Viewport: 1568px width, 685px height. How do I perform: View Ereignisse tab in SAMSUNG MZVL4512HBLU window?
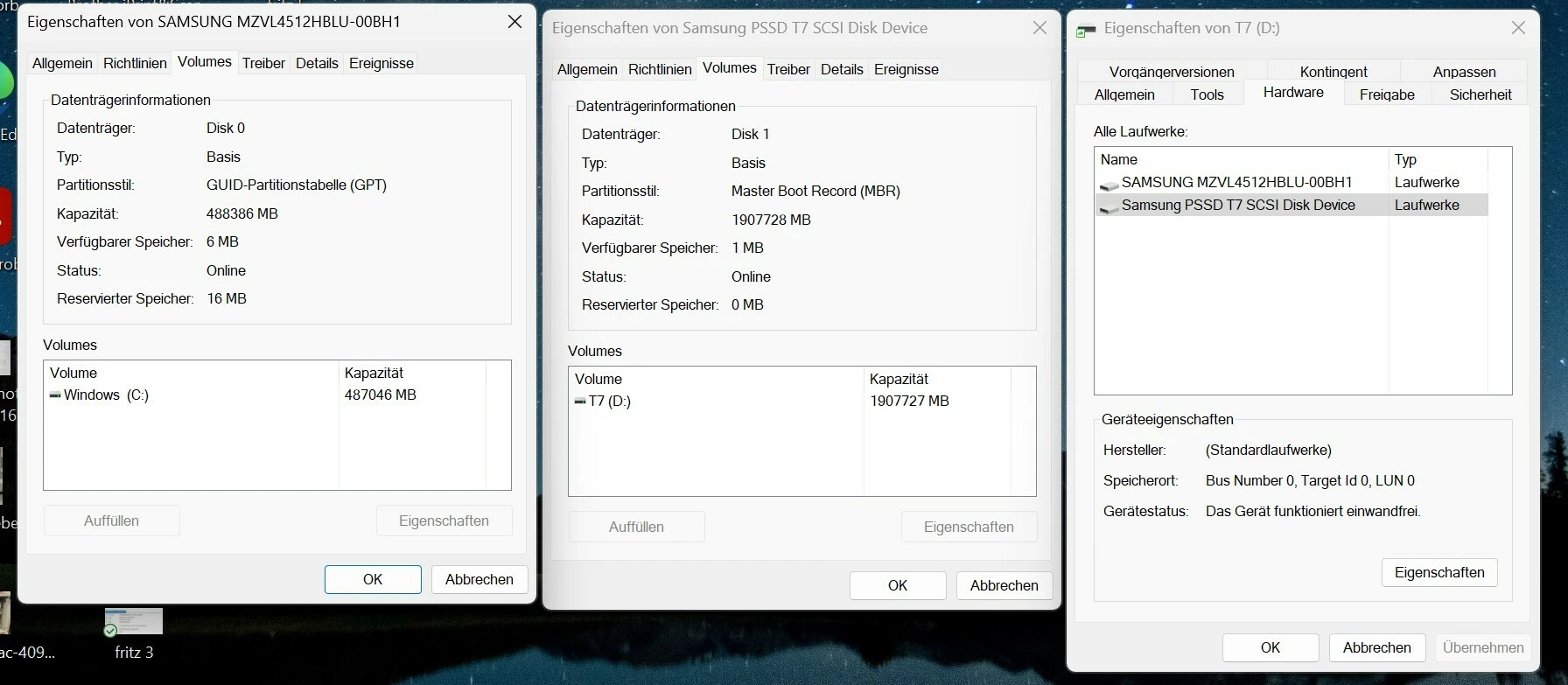click(x=381, y=63)
